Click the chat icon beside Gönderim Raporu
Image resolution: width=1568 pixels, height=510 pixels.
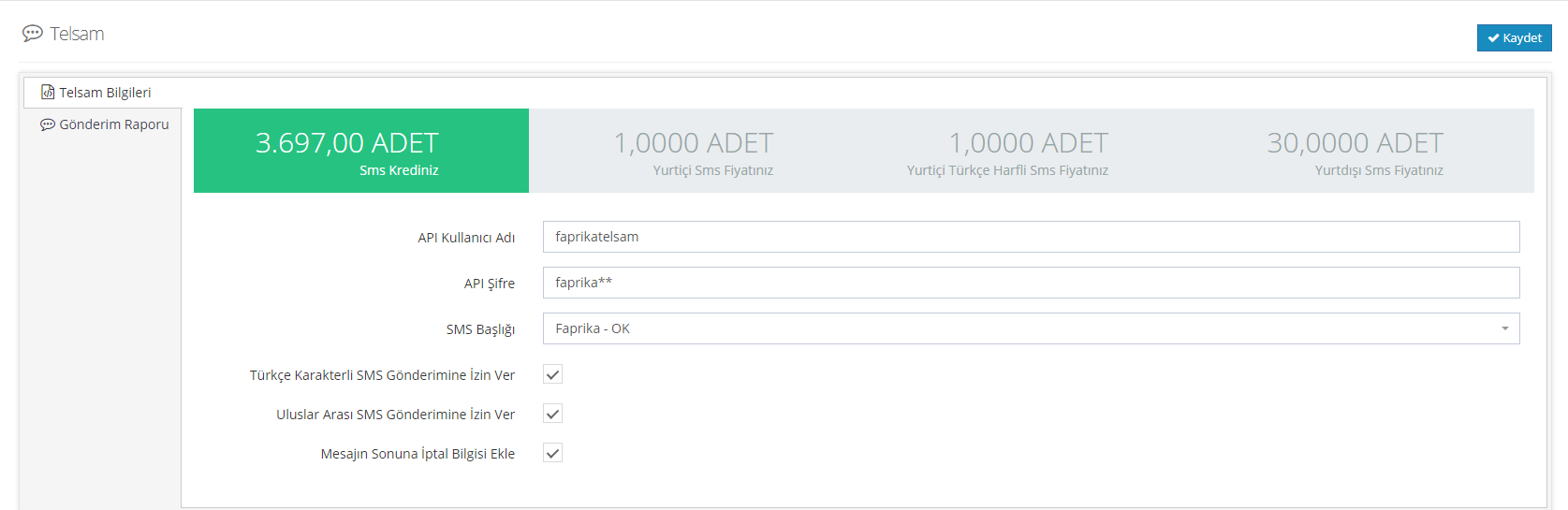tap(48, 124)
